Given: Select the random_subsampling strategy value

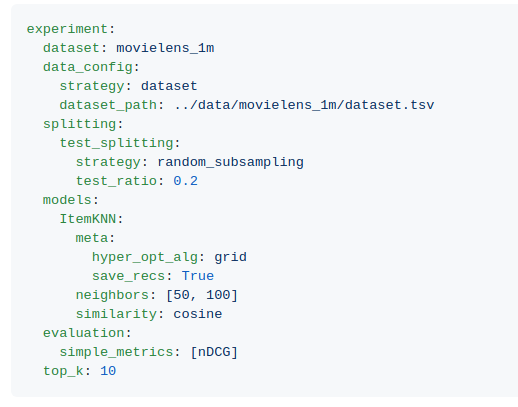Looking at the screenshot, I should (x=230, y=162).
